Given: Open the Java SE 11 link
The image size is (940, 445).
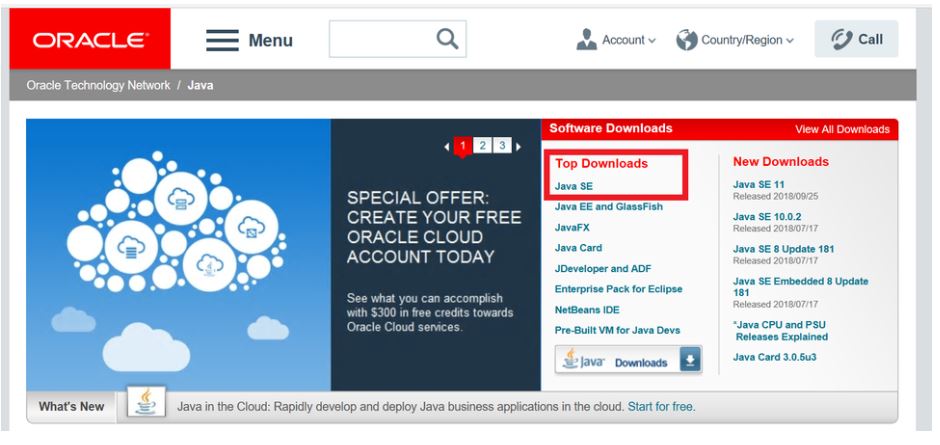Looking at the screenshot, I should (x=758, y=184).
